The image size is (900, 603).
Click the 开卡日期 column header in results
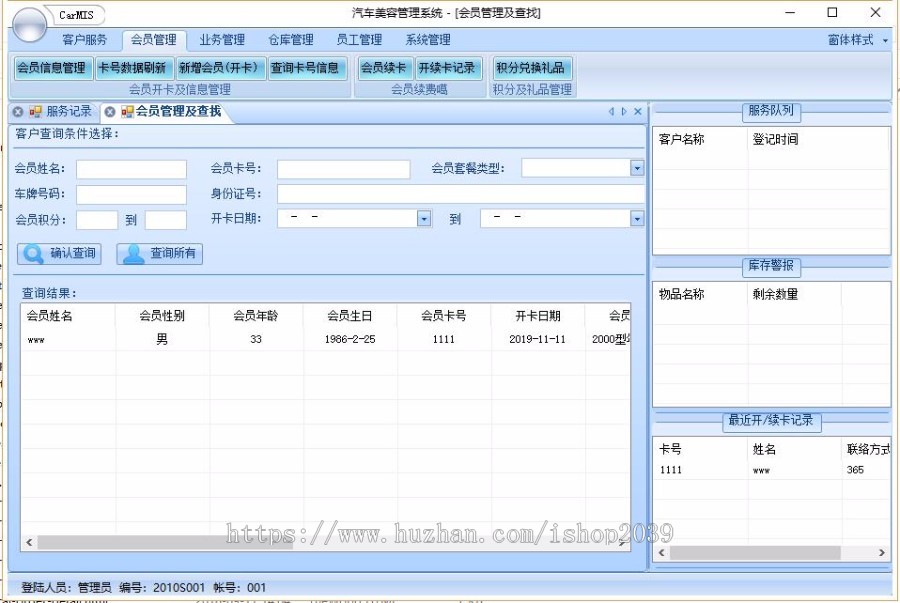pyautogui.click(x=538, y=316)
